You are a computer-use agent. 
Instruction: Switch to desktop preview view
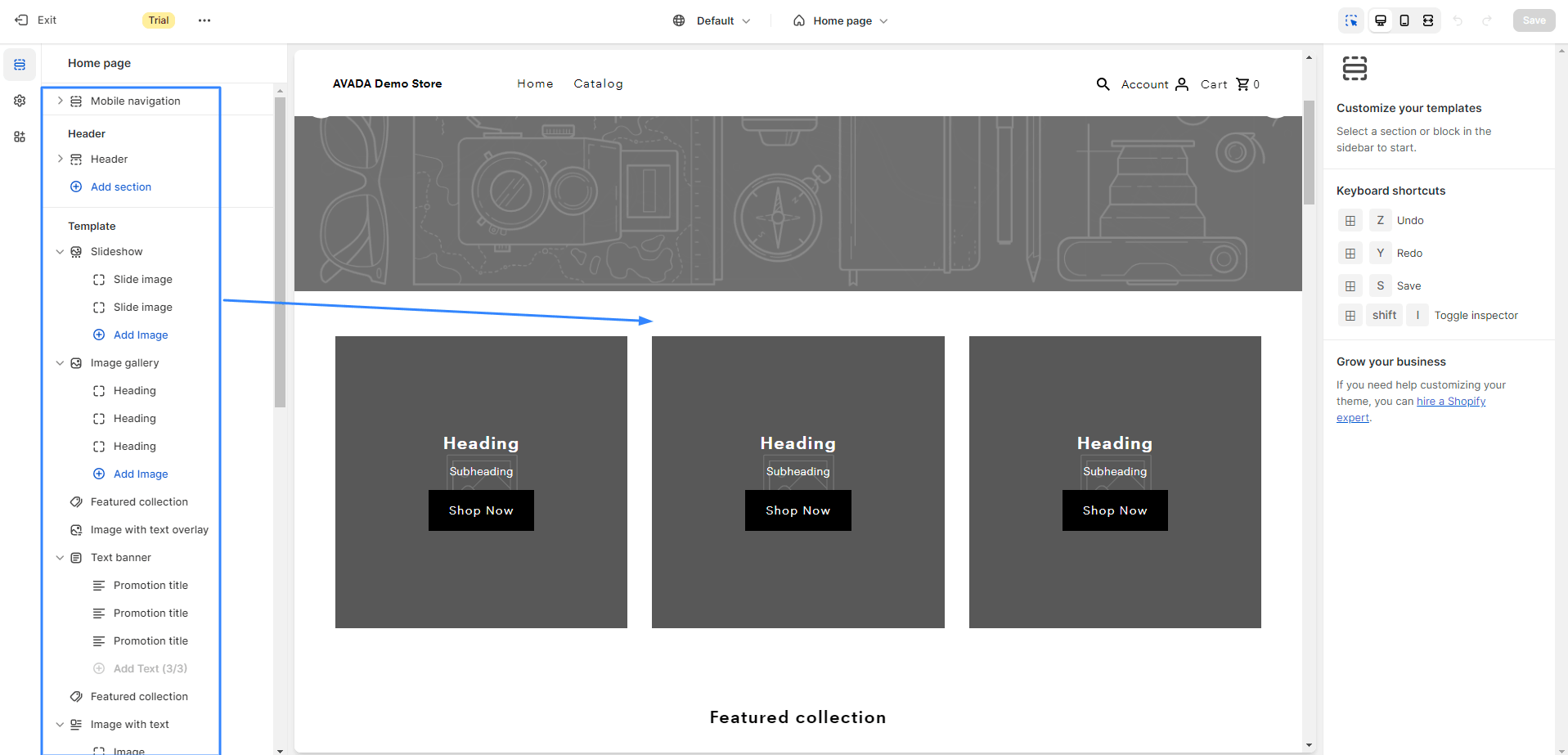1381,20
